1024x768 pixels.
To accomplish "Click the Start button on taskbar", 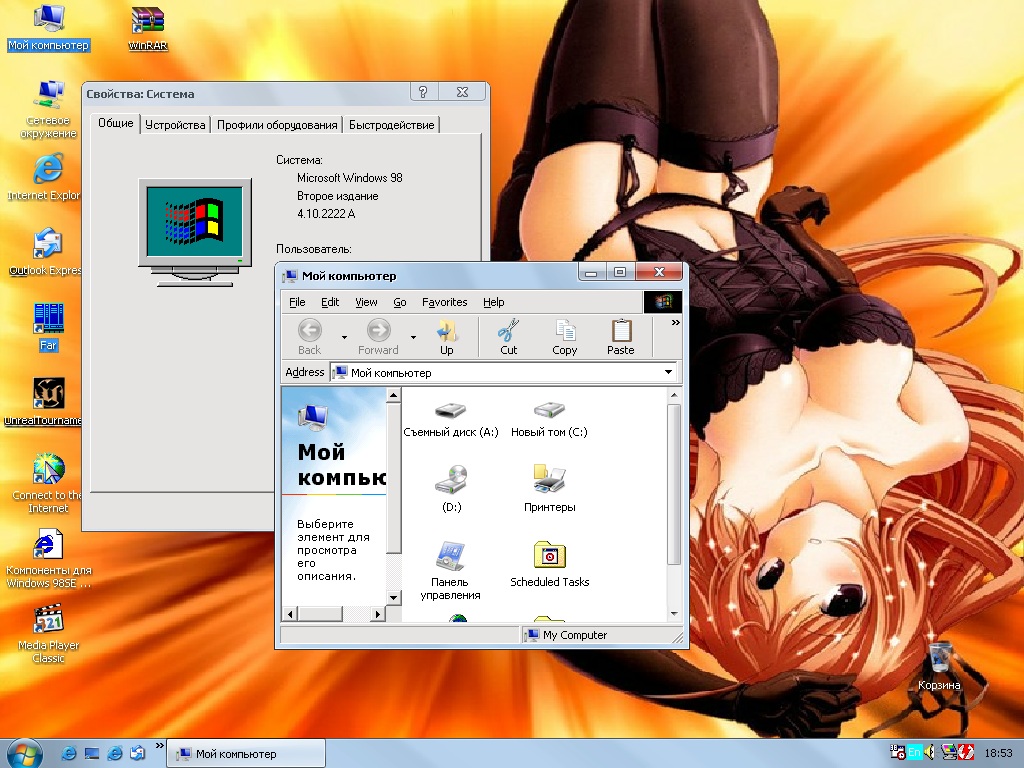I will coord(24,753).
